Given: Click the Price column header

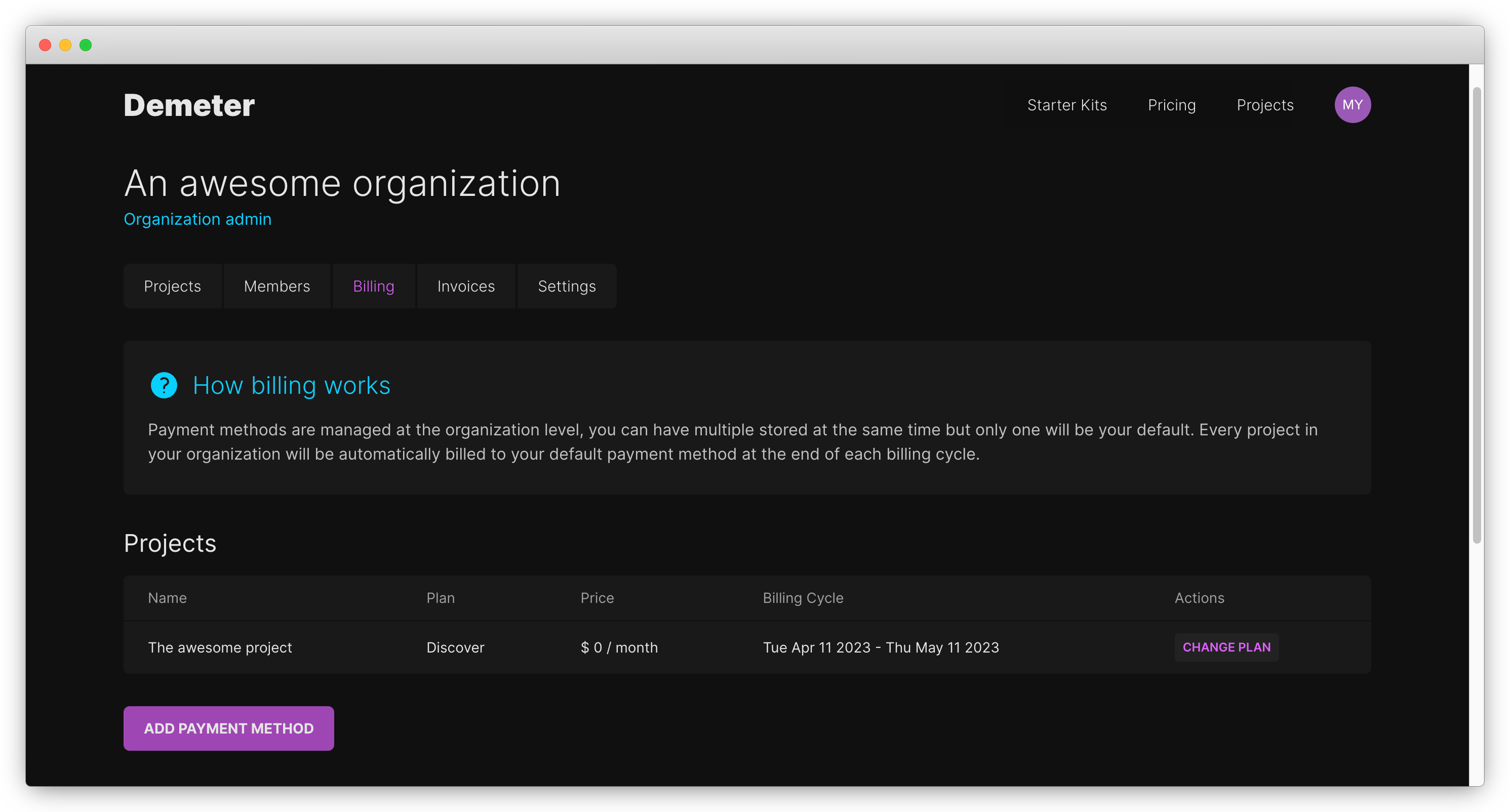Looking at the screenshot, I should pyautogui.click(x=597, y=597).
